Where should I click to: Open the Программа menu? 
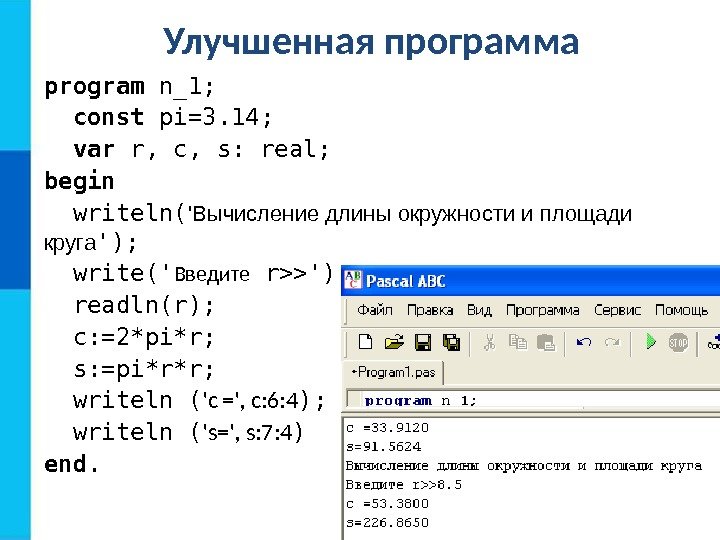(542, 310)
